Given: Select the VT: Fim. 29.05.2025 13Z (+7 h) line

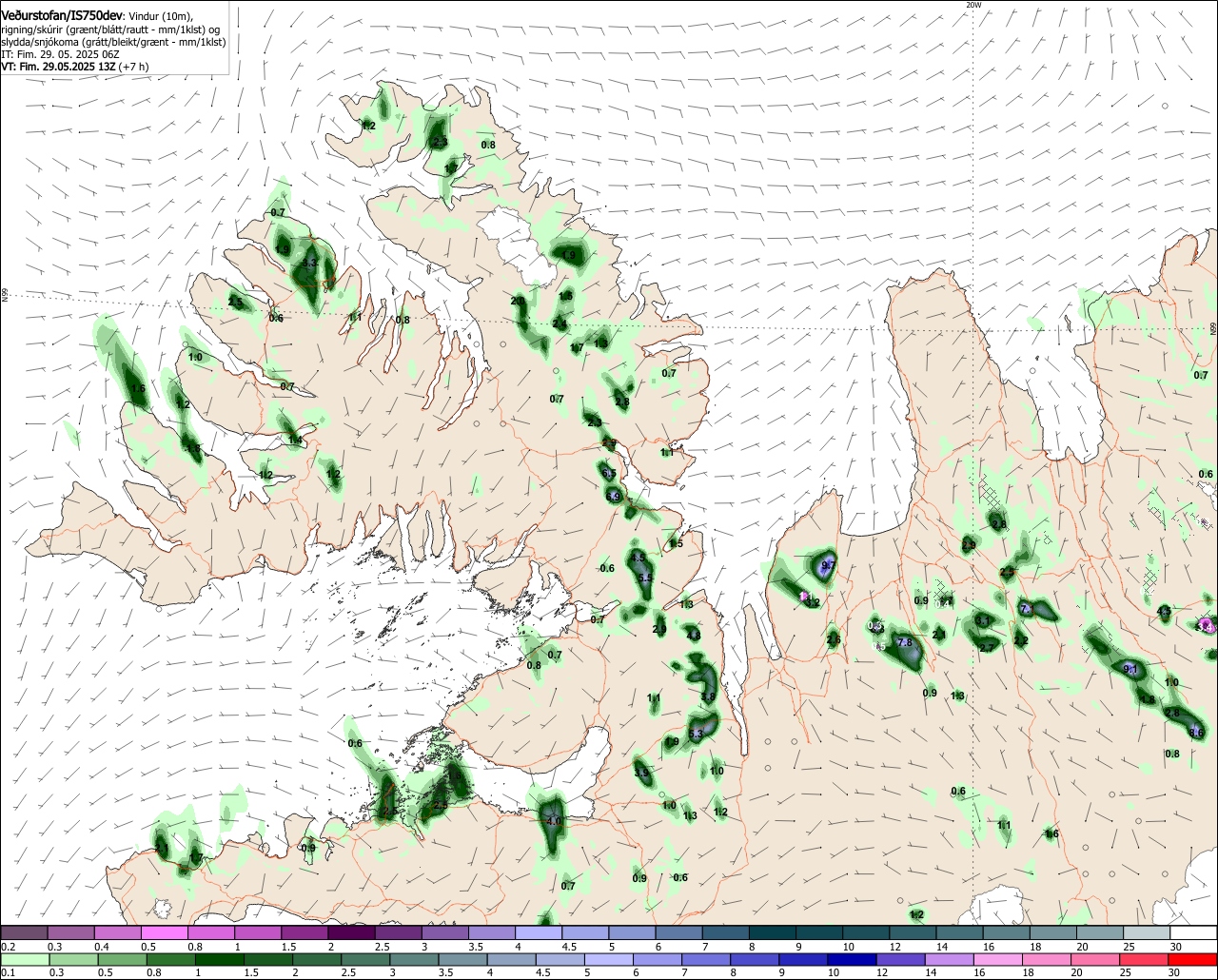Looking at the screenshot, I should (x=74, y=67).
